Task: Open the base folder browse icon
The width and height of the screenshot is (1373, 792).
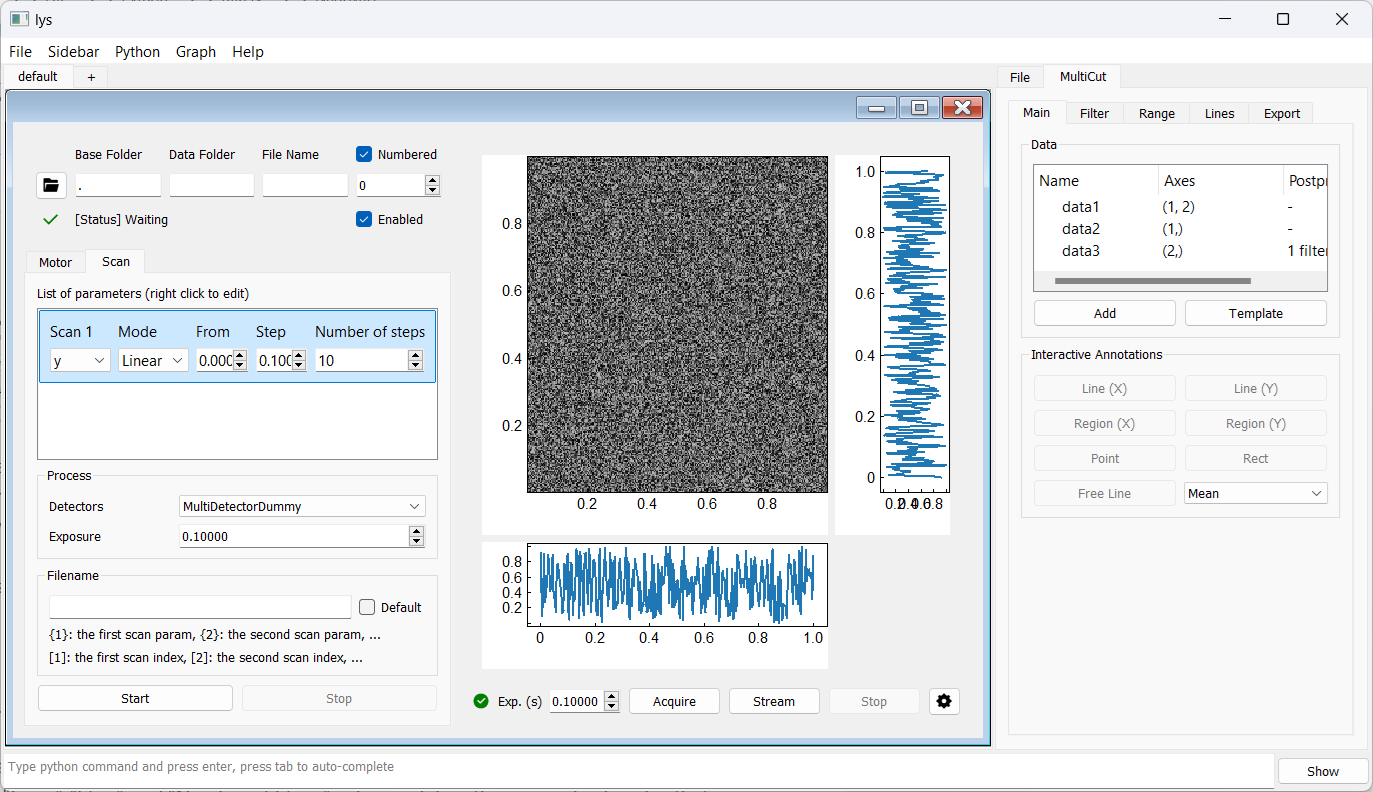Action: click(x=51, y=185)
